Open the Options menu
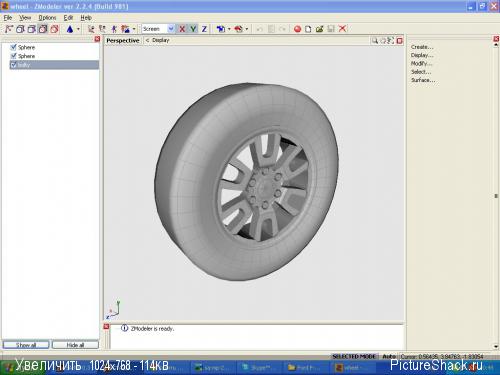Screen dimensions: 500x375 (47, 18)
